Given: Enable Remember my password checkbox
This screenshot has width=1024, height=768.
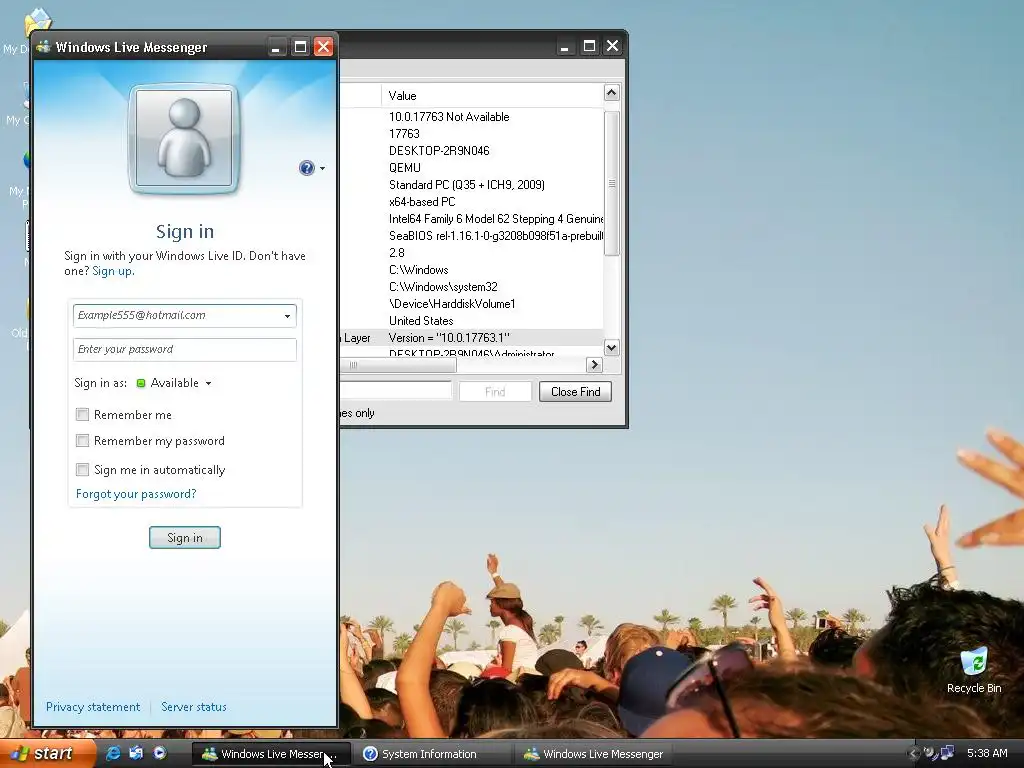Looking at the screenshot, I should 82,441.
